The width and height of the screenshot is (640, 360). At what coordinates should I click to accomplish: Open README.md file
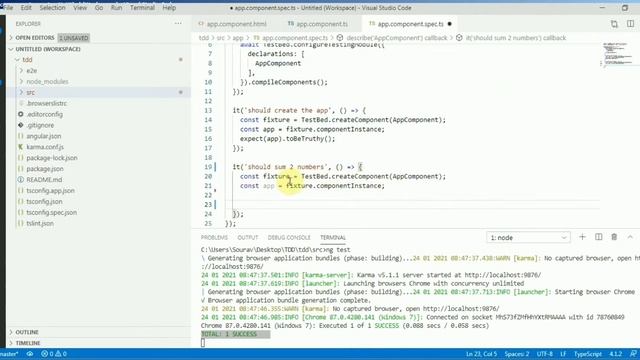click(x=44, y=180)
